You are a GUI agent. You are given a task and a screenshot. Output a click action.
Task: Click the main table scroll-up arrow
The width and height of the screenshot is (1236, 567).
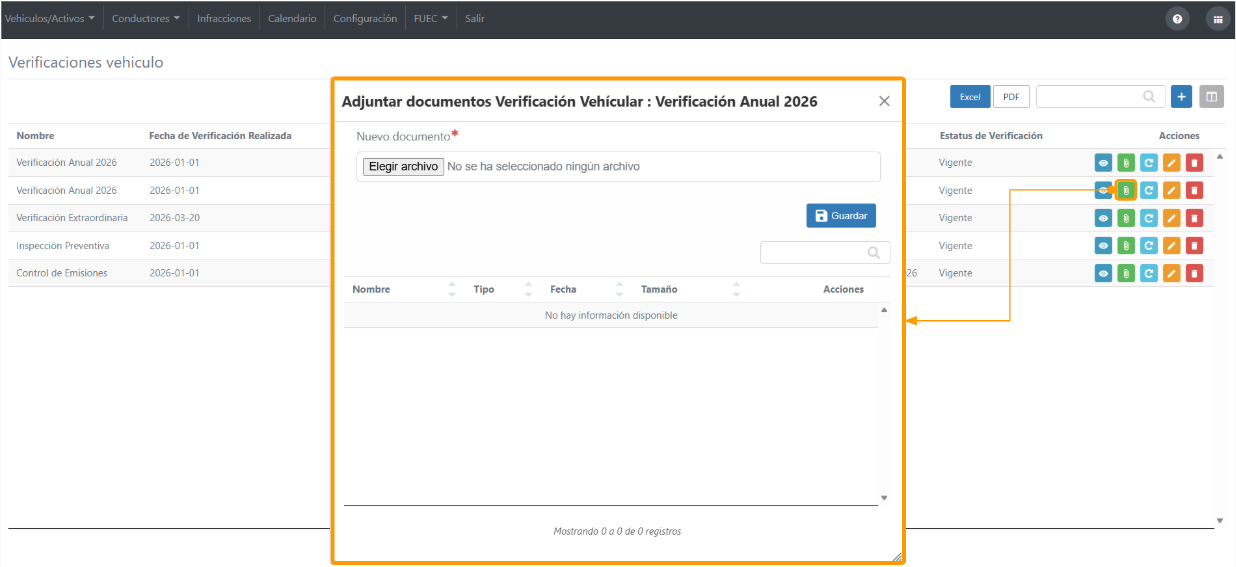coord(1219,156)
